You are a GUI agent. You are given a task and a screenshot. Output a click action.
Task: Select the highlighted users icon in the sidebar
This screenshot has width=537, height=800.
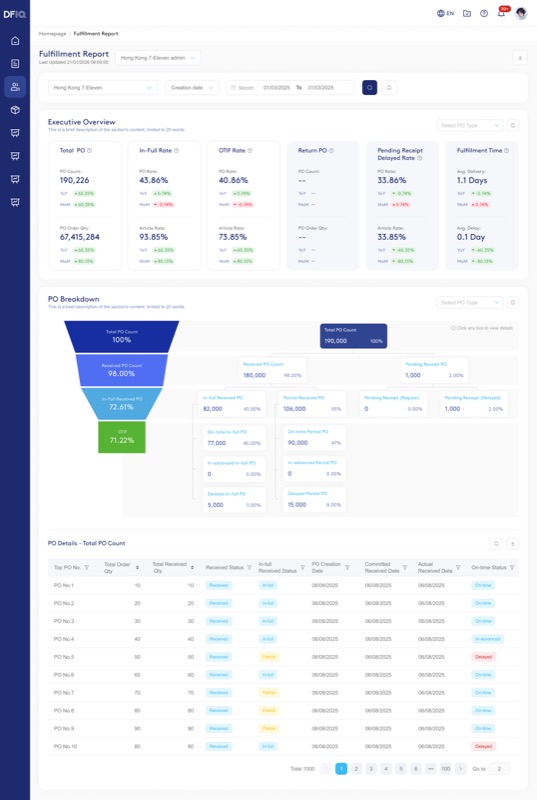15,87
